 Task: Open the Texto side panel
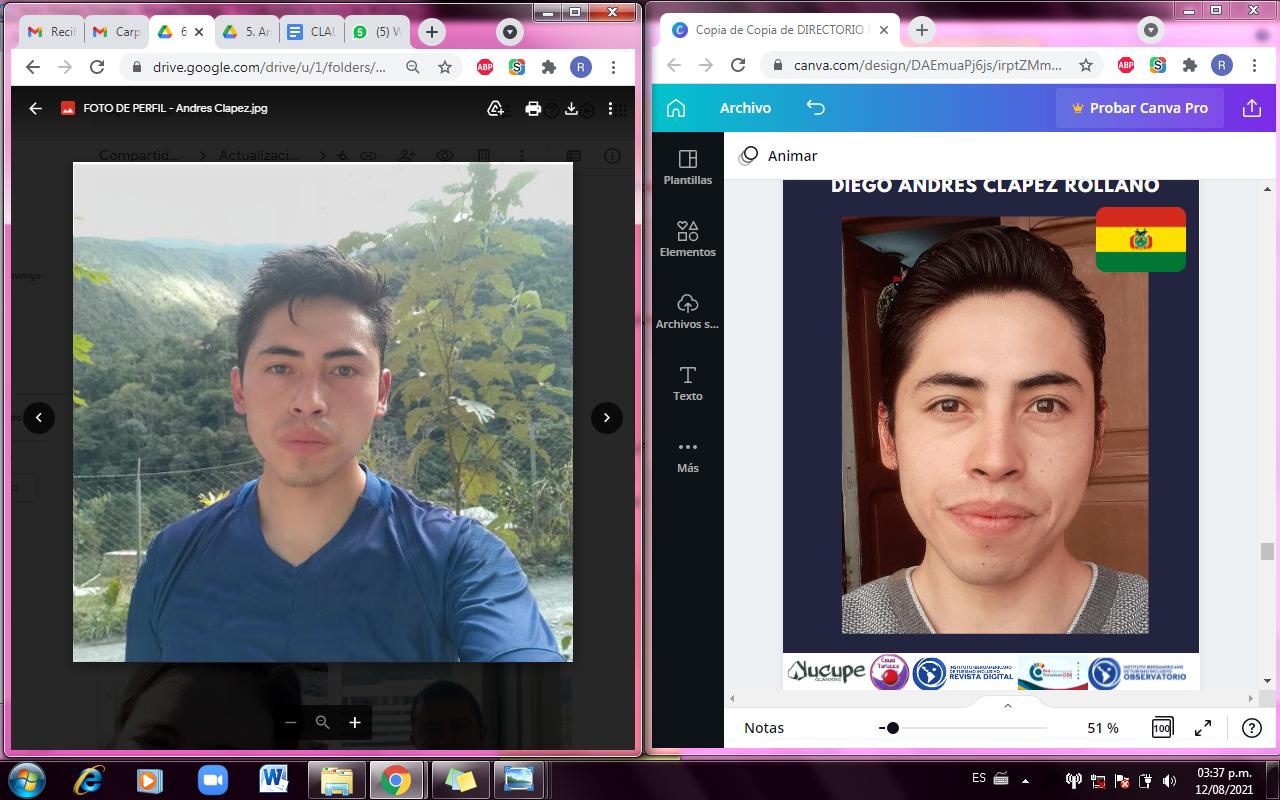(688, 383)
